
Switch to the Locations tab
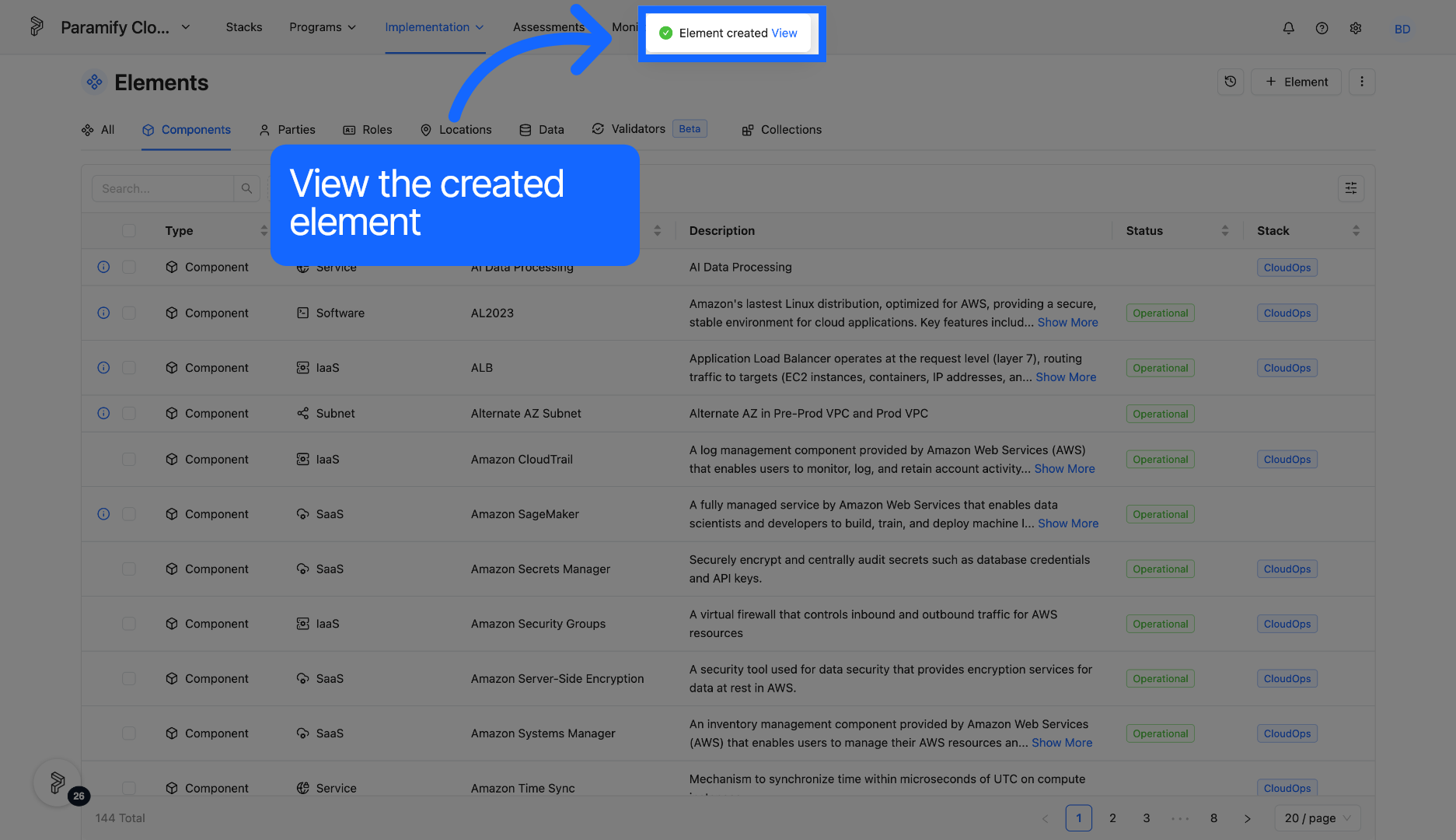pos(456,130)
